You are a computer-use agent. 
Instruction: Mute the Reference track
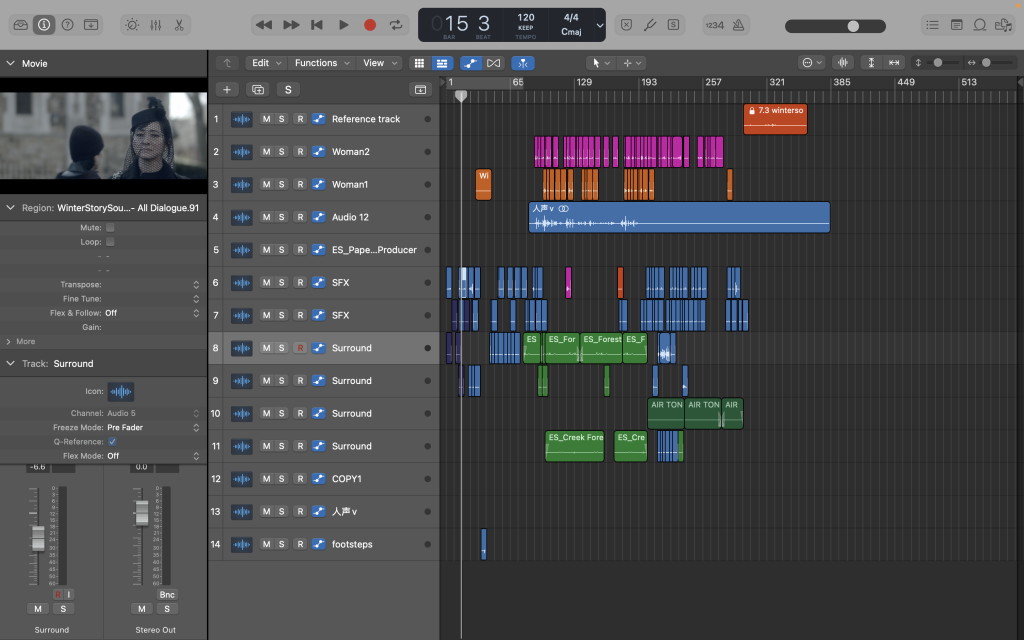click(x=266, y=119)
